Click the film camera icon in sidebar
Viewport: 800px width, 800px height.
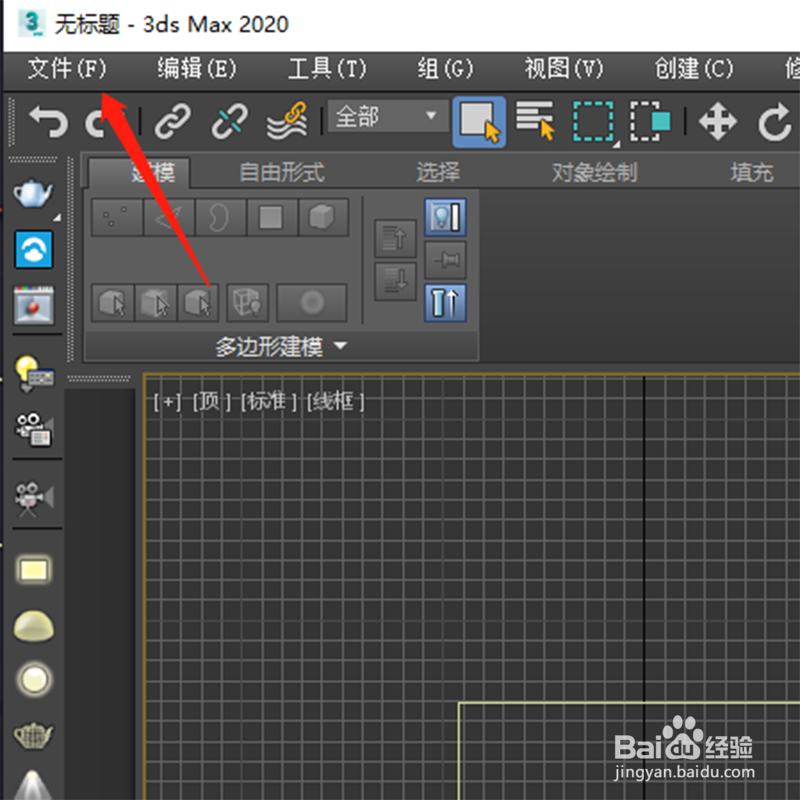pyautogui.click(x=34, y=498)
